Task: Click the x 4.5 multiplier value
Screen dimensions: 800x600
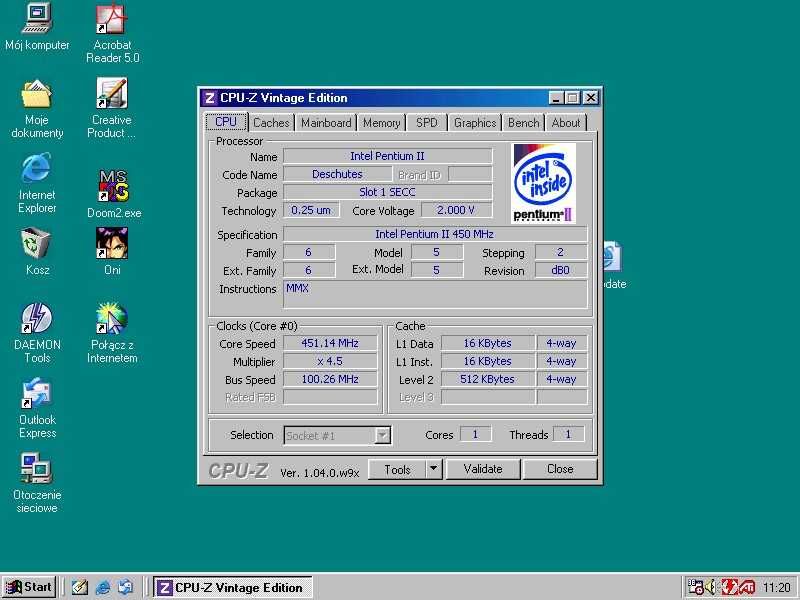Action: click(x=330, y=361)
